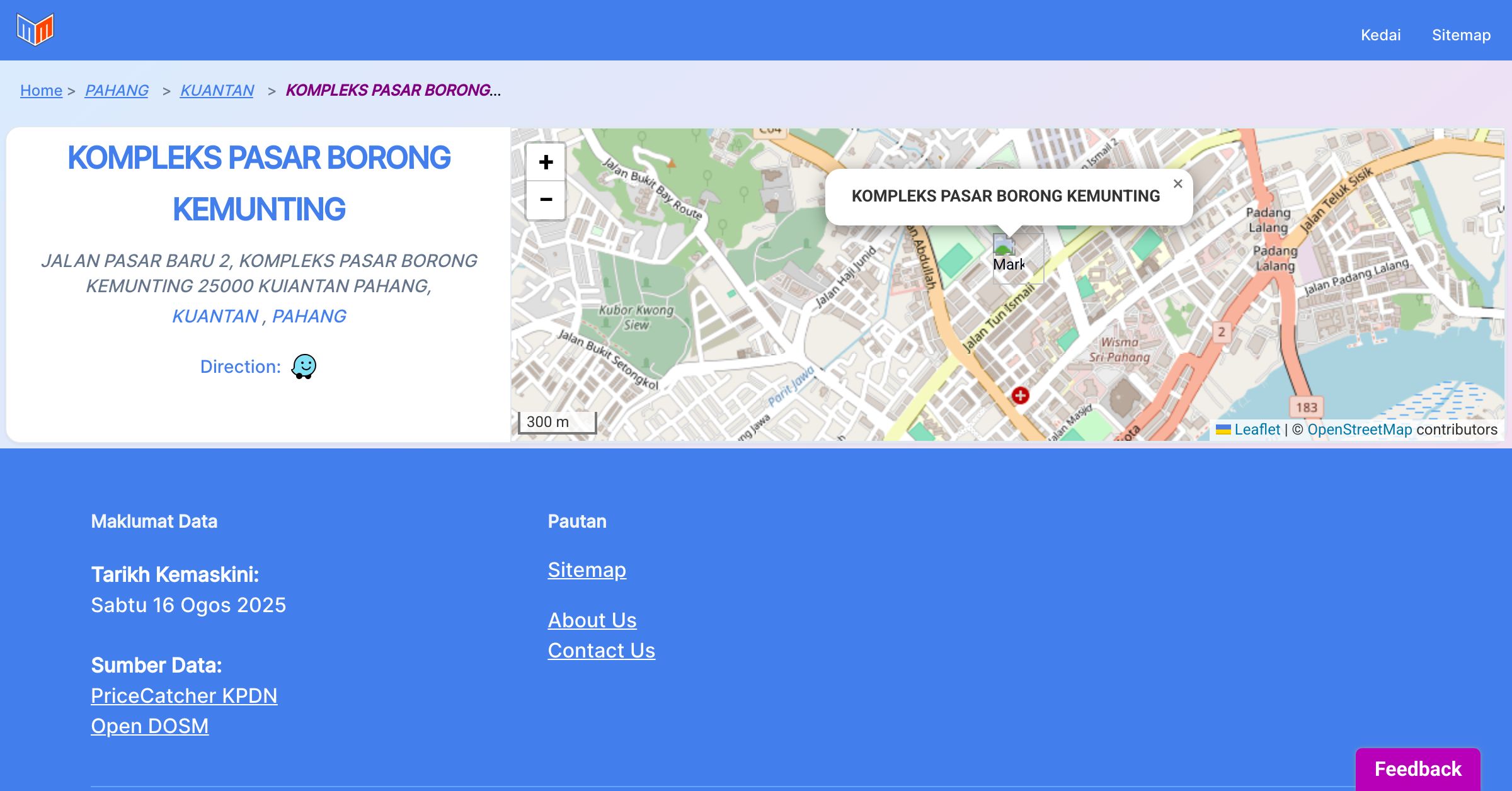Open the Open DOSM link
The width and height of the screenshot is (1512, 791).
149,726
